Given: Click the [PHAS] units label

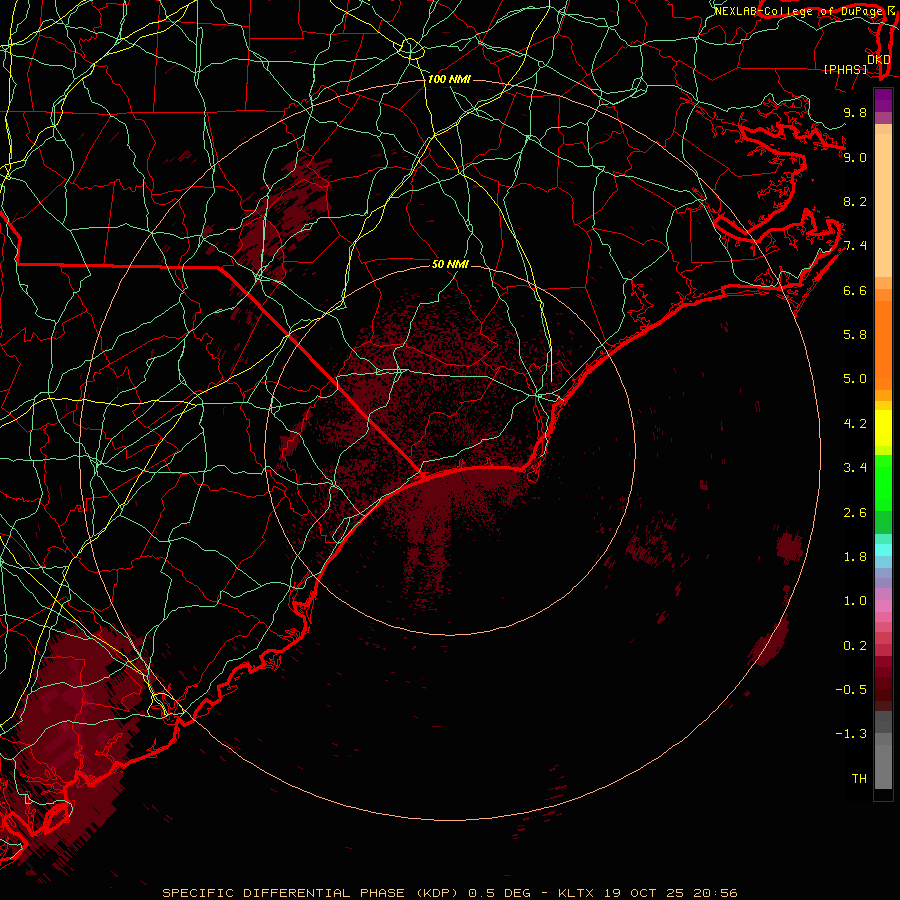Looking at the screenshot, I should pyautogui.click(x=845, y=69).
